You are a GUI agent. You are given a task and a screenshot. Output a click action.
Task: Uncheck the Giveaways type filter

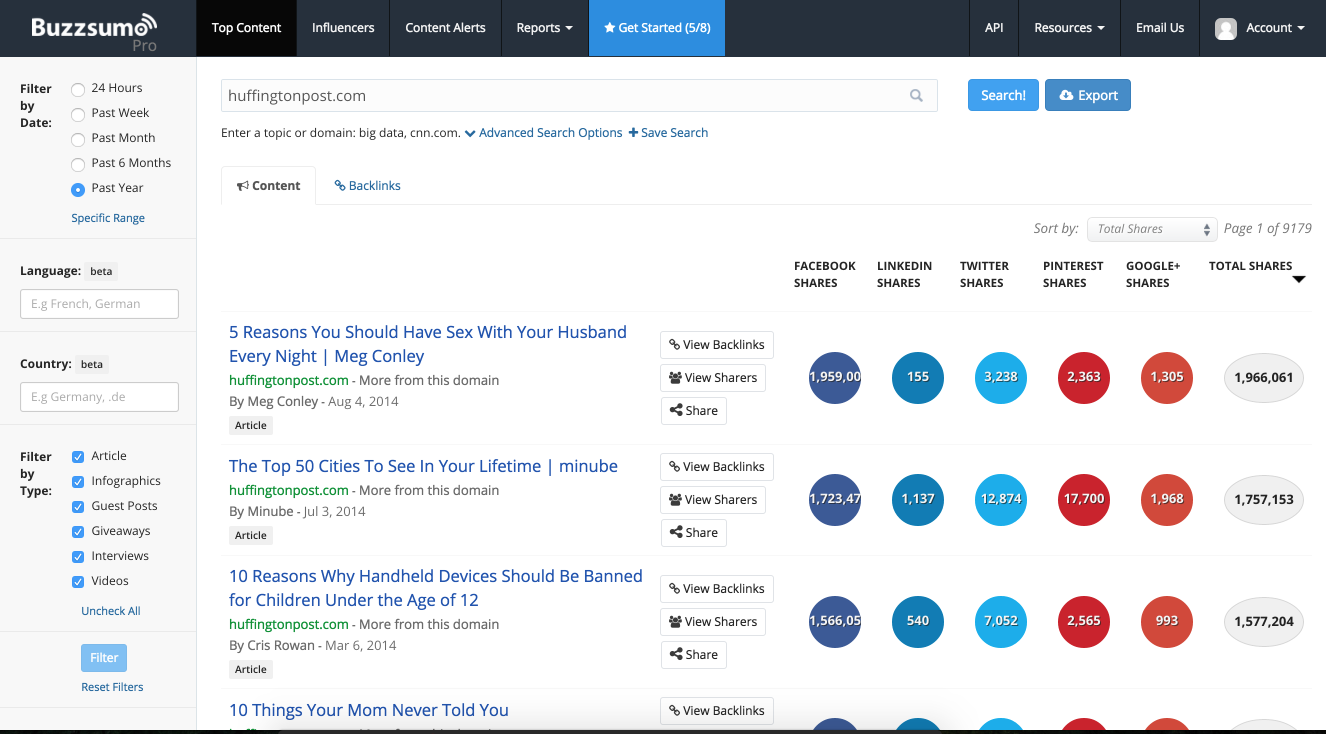78,532
